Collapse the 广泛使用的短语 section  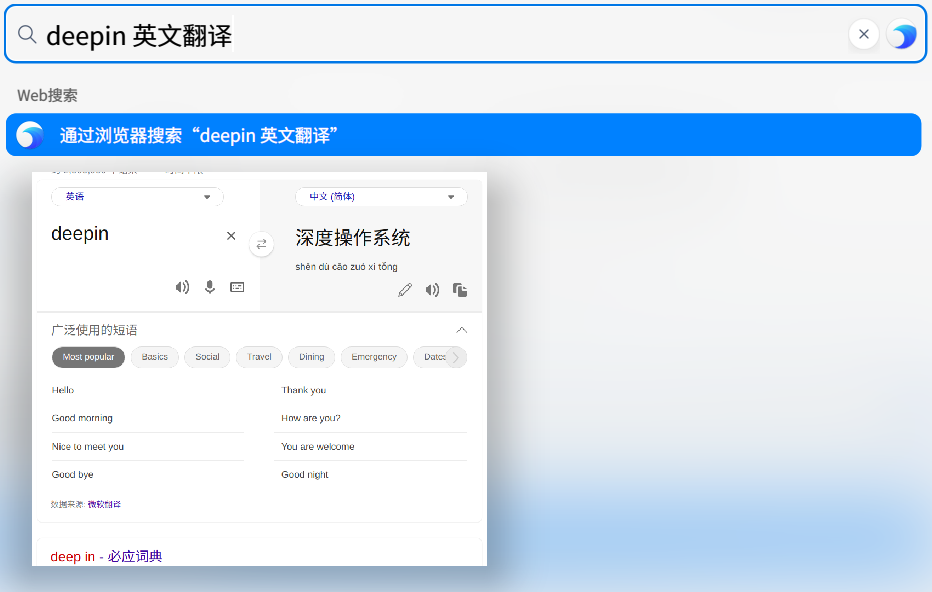pos(461,330)
